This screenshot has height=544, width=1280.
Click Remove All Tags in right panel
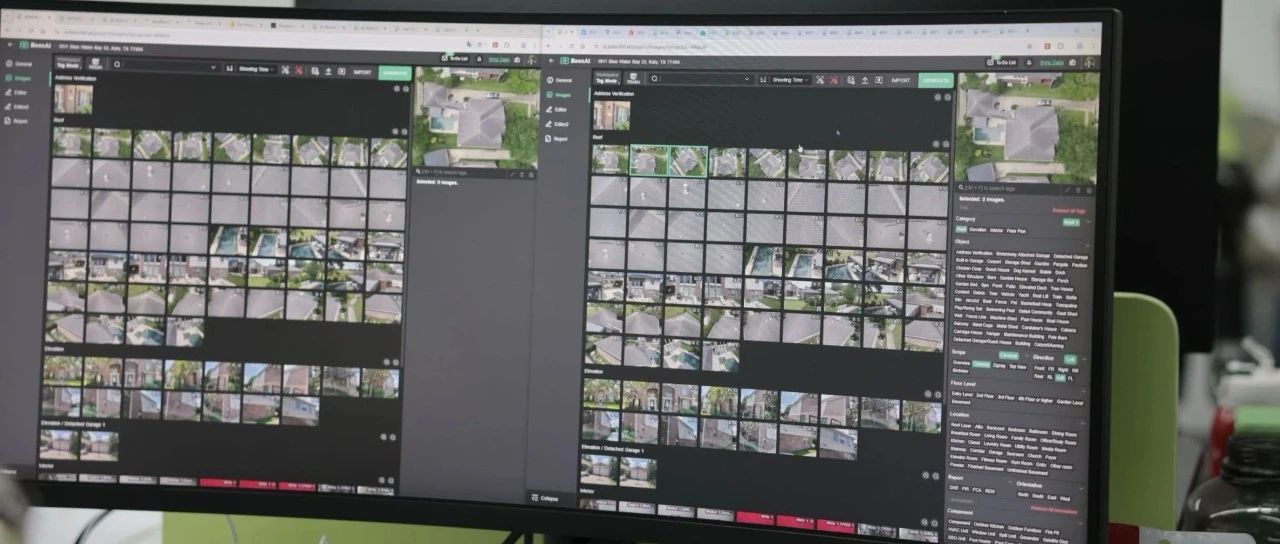click(x=1071, y=210)
